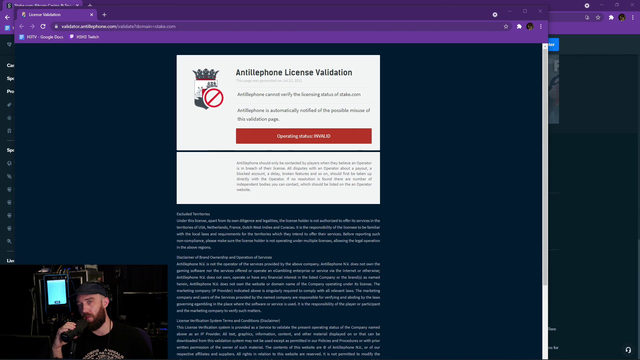The height and width of the screenshot is (360, 640).
Task: Maximize the License Validation window
Action: click(525, 11)
